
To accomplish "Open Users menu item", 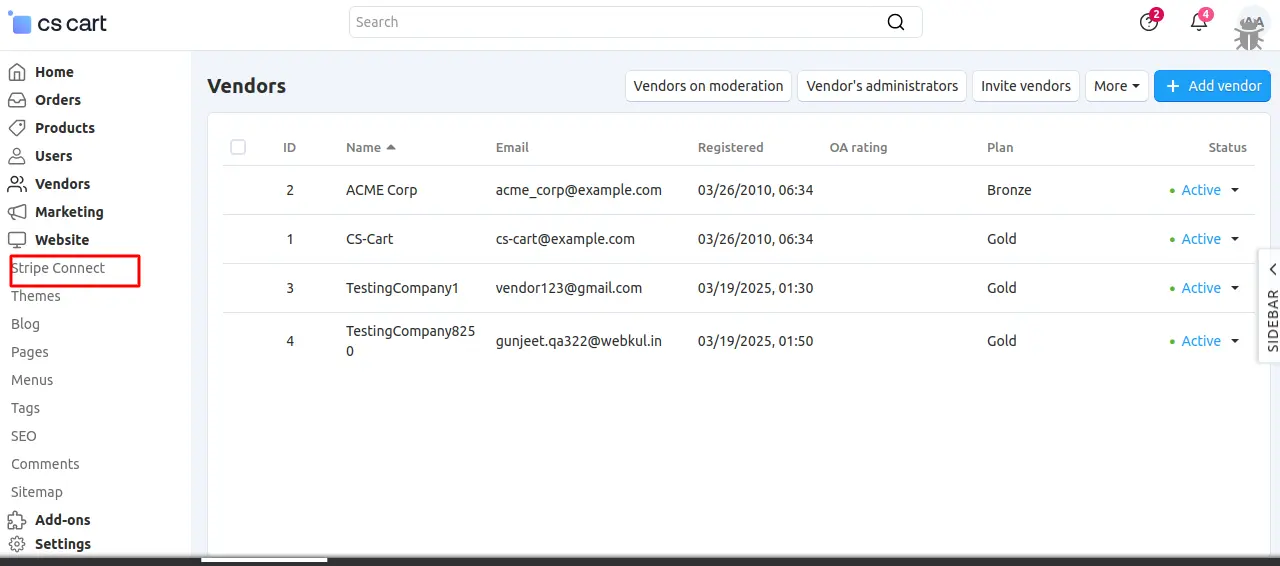I will click(54, 156).
